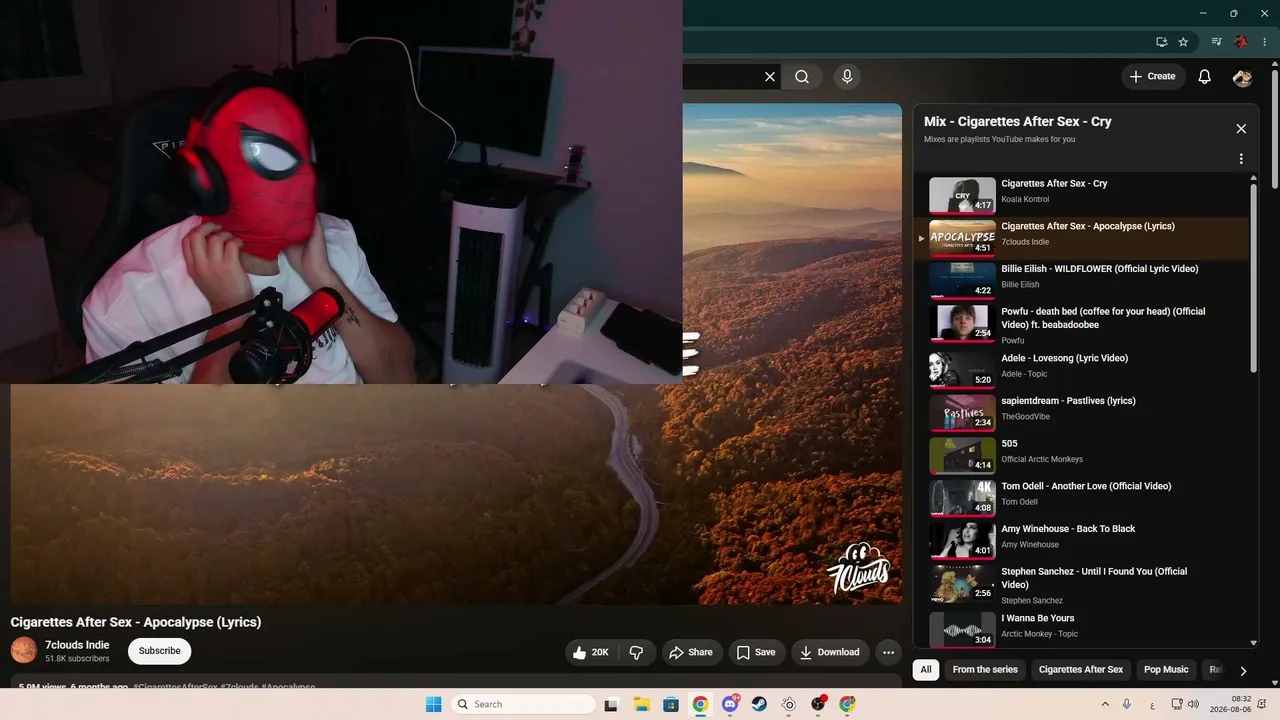Open more actions ellipsis beside Download
The image size is (1280, 720).
pos(888,652)
